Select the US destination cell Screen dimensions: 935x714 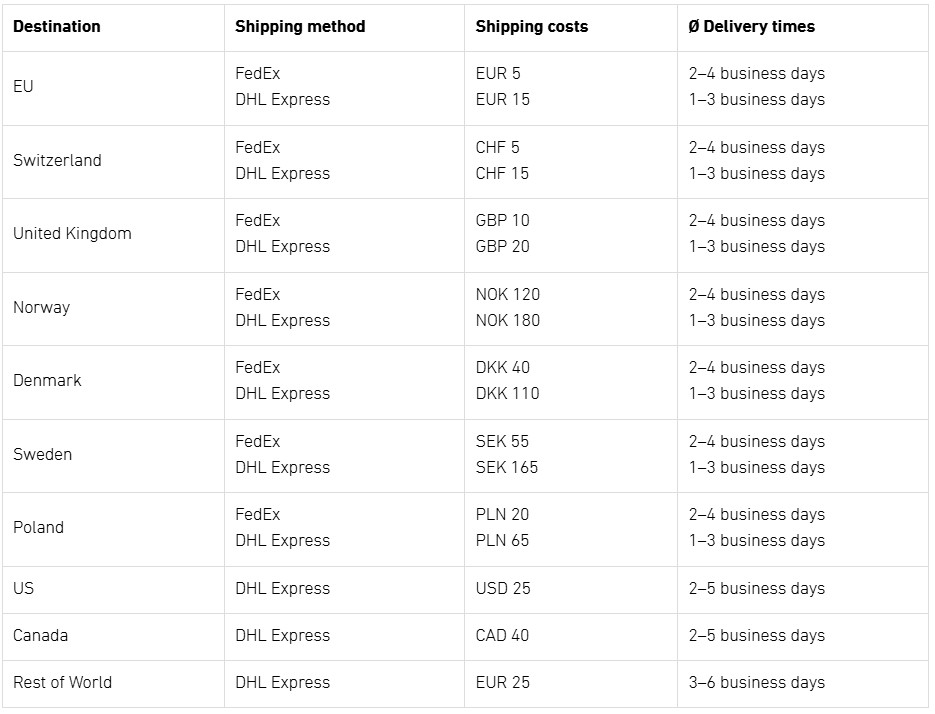23,588
